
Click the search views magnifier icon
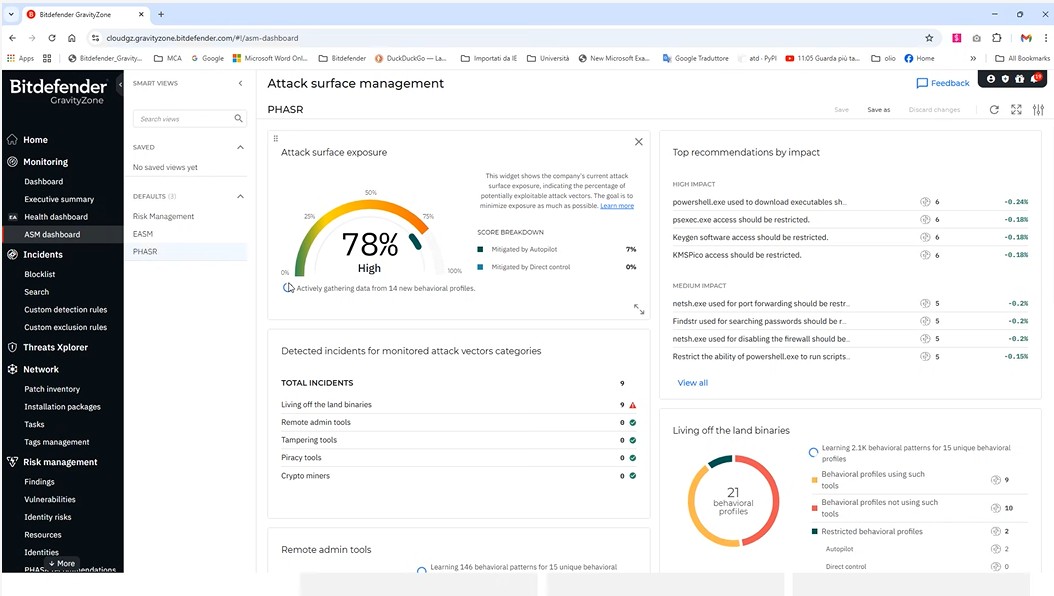[x=239, y=119]
